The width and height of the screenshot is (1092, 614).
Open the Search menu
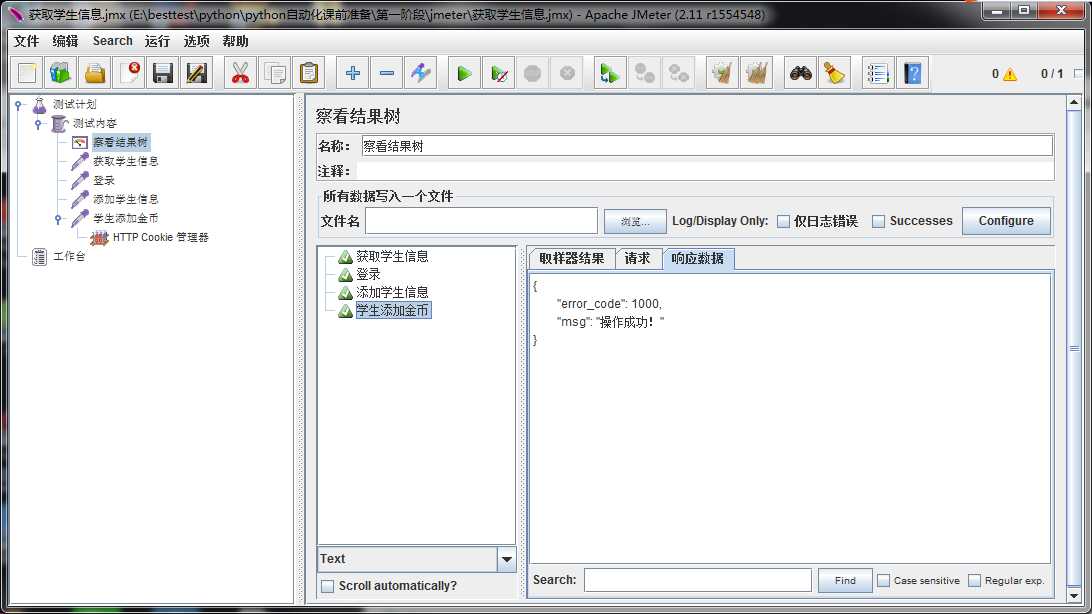click(113, 41)
